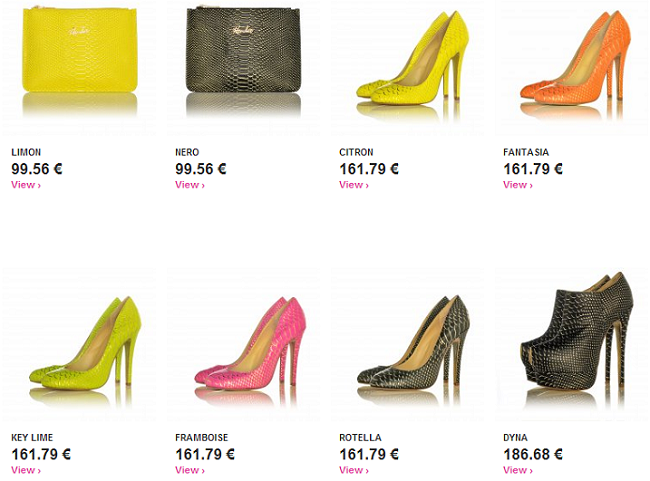
Task: Click View link under NERO
Action: 190,185
